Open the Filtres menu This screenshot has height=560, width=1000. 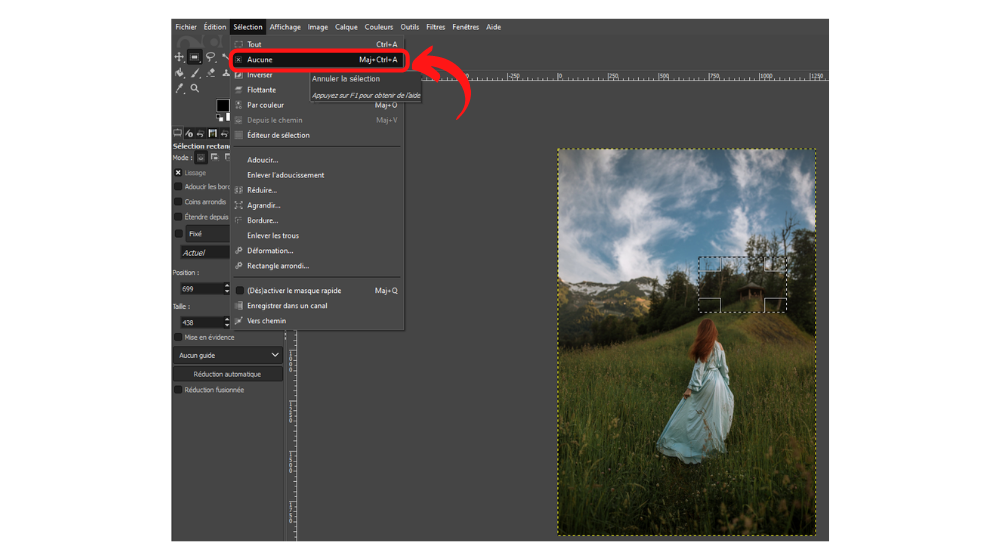tap(436, 27)
